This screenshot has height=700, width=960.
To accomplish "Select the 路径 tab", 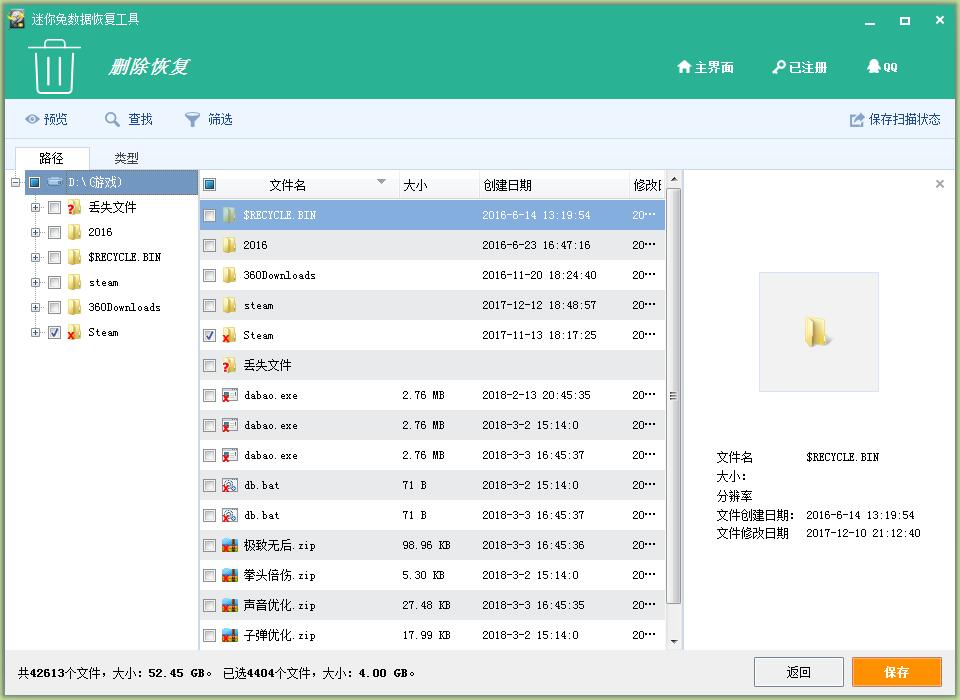I will point(51,158).
